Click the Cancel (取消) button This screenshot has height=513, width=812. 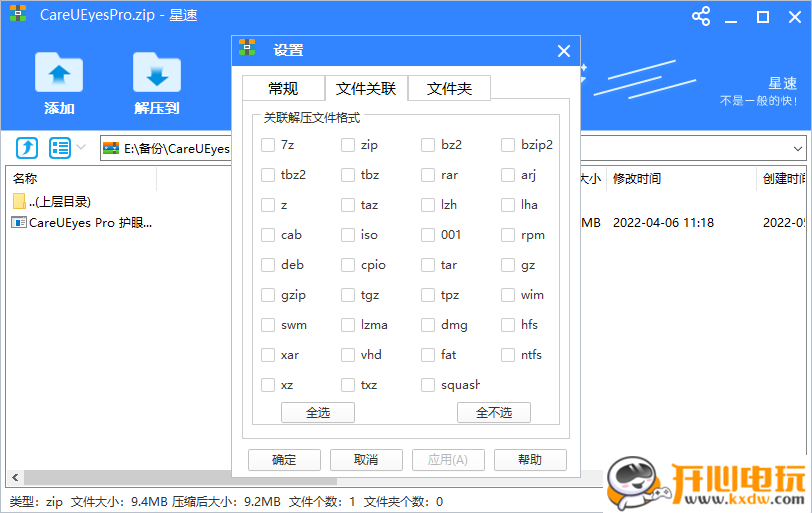(x=366, y=460)
